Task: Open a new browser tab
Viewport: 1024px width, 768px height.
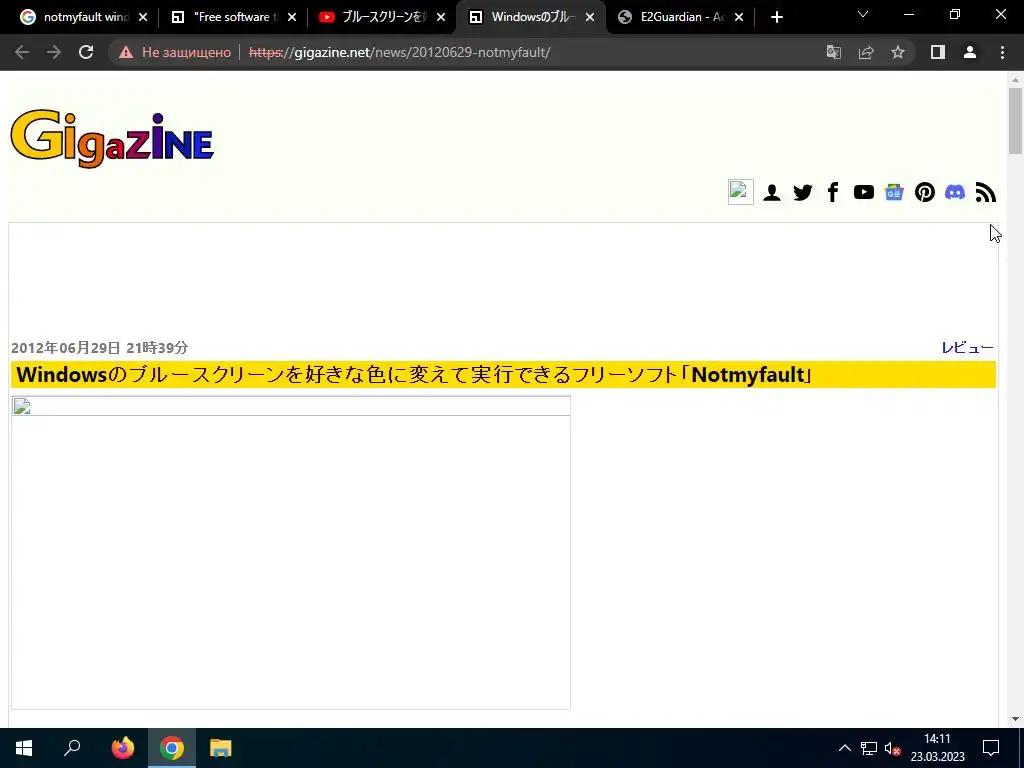Action: tap(776, 18)
